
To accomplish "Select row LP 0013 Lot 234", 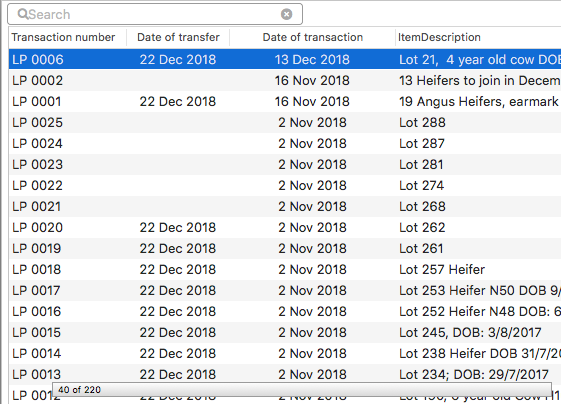I will [285, 374].
